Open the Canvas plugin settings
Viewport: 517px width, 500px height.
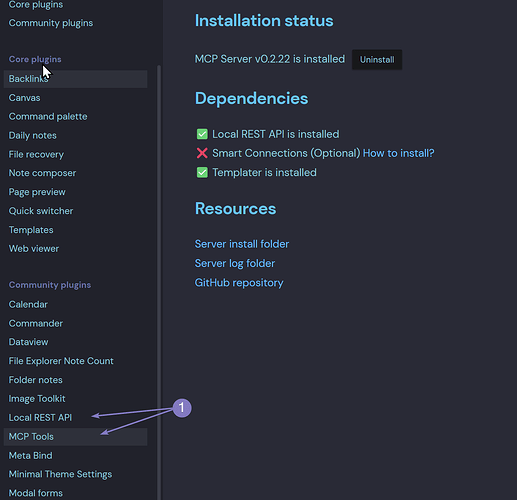coord(75,98)
